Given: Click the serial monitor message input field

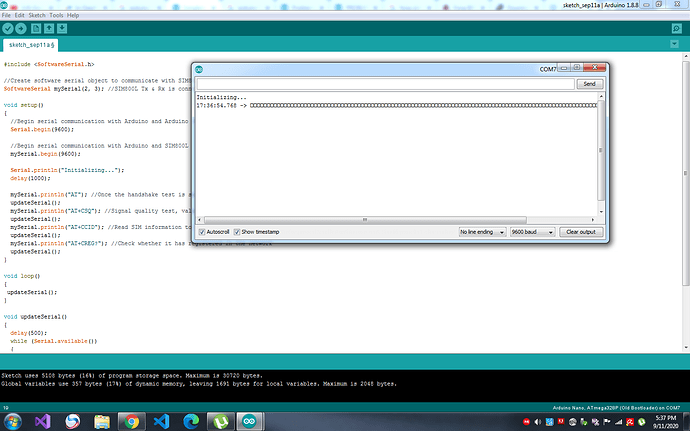Looking at the screenshot, I should pos(385,84).
